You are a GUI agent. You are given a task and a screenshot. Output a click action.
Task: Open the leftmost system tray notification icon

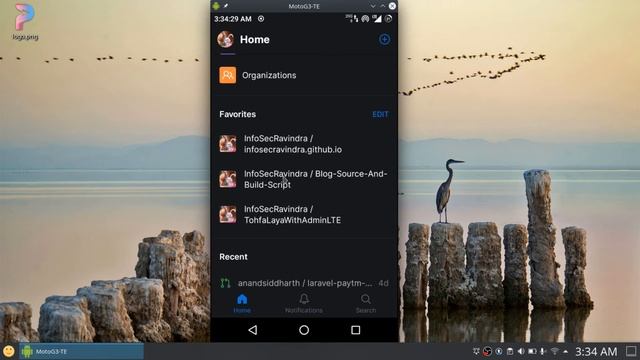click(476, 351)
